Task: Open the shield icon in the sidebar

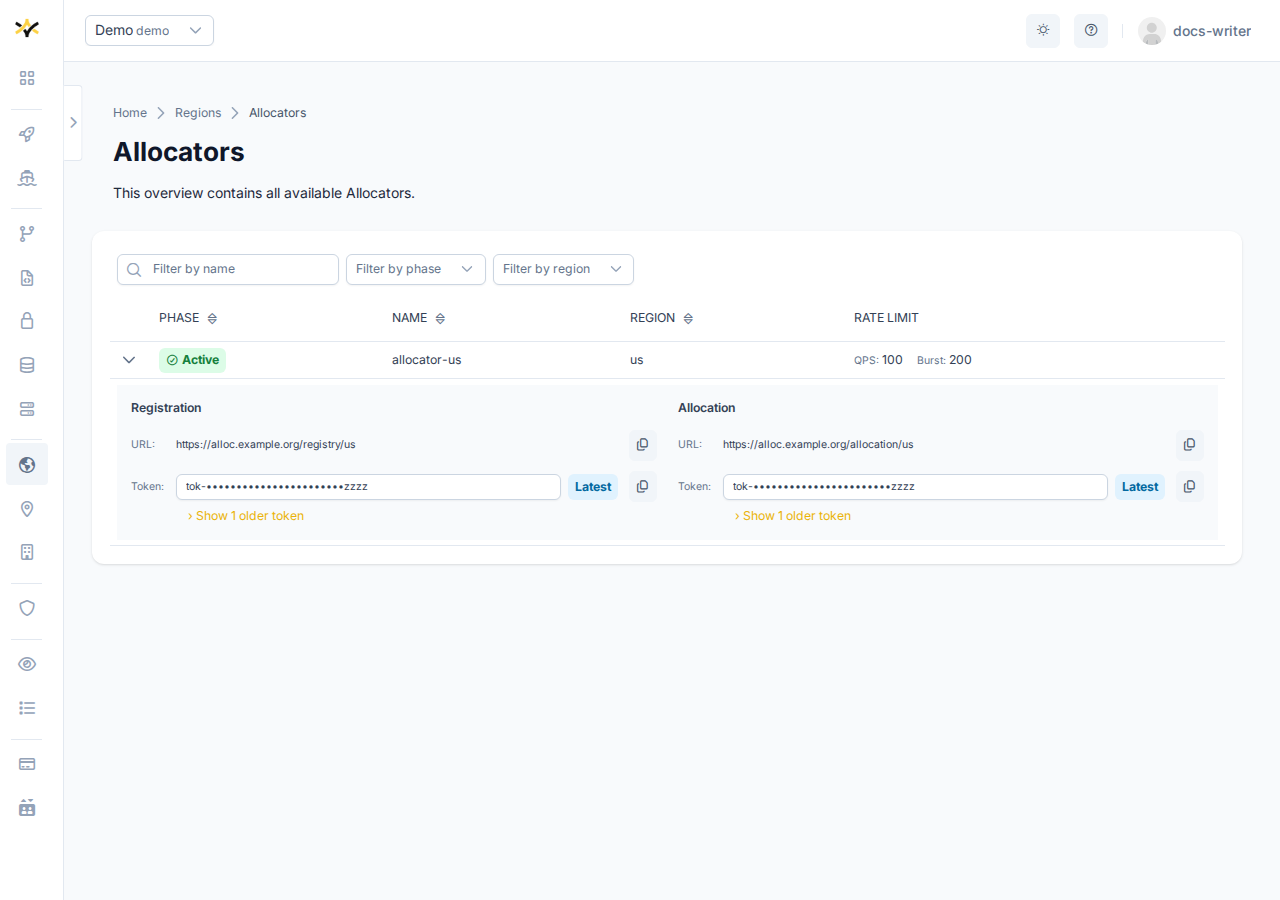Action: click(27, 608)
